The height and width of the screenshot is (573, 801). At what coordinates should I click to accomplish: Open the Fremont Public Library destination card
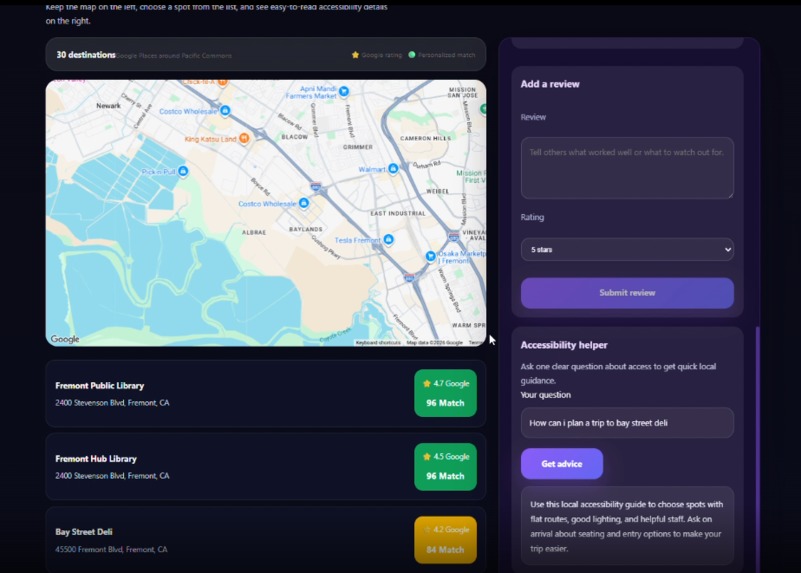(266, 393)
